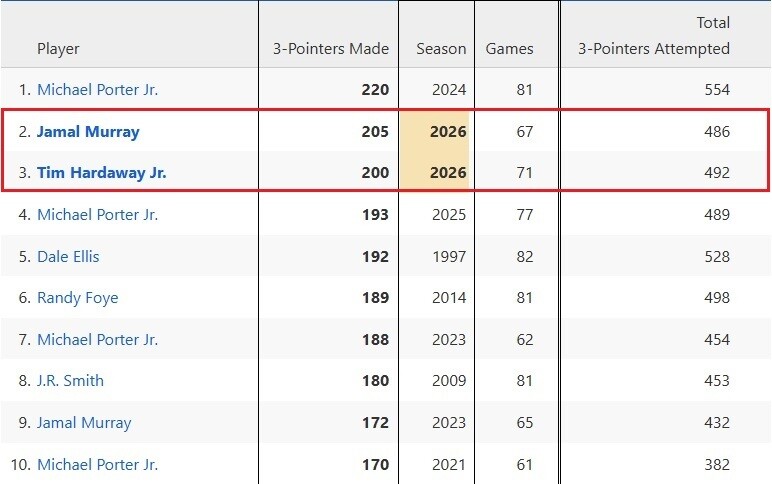772x484 pixels.
Task: Sort by the Player column header
Action: tap(58, 49)
